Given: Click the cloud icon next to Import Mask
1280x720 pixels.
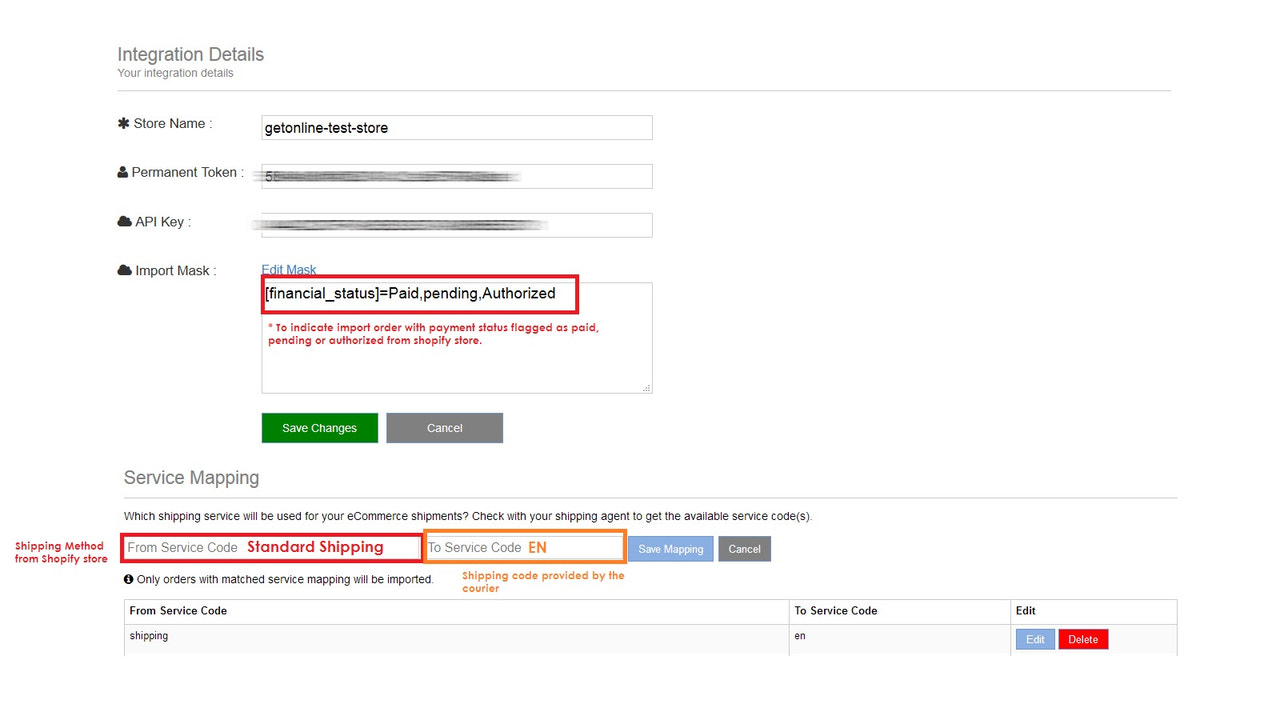Looking at the screenshot, I should point(122,270).
